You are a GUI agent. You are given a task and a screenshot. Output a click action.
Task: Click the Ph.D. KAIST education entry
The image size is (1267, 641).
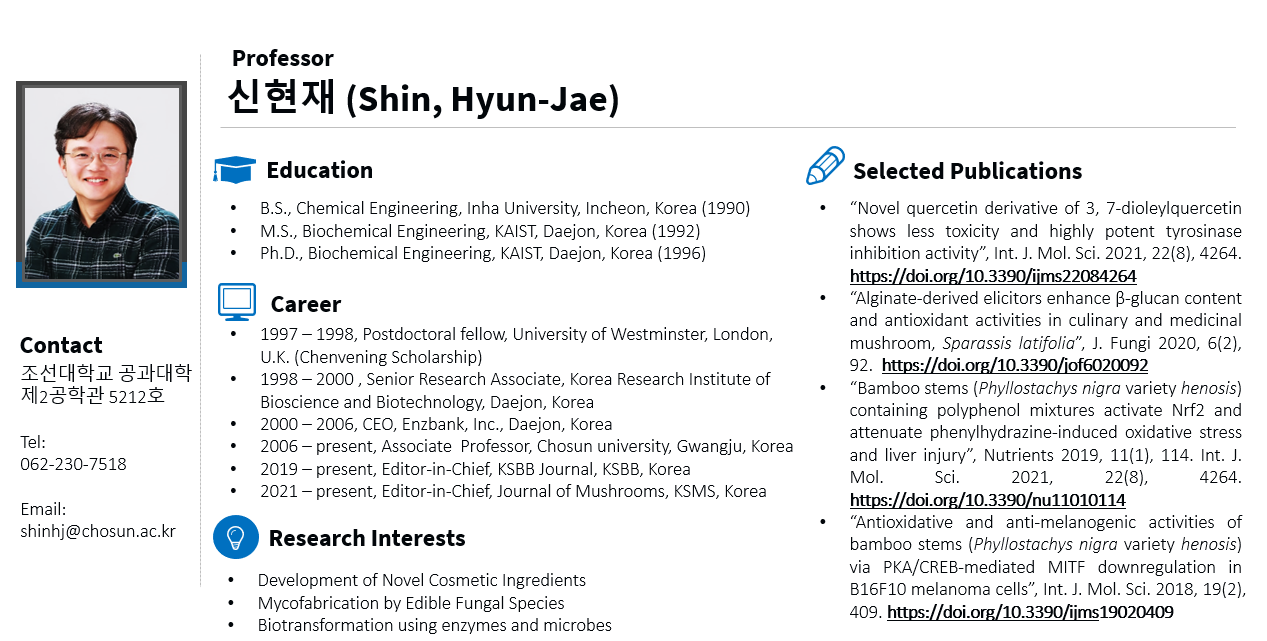point(483,253)
